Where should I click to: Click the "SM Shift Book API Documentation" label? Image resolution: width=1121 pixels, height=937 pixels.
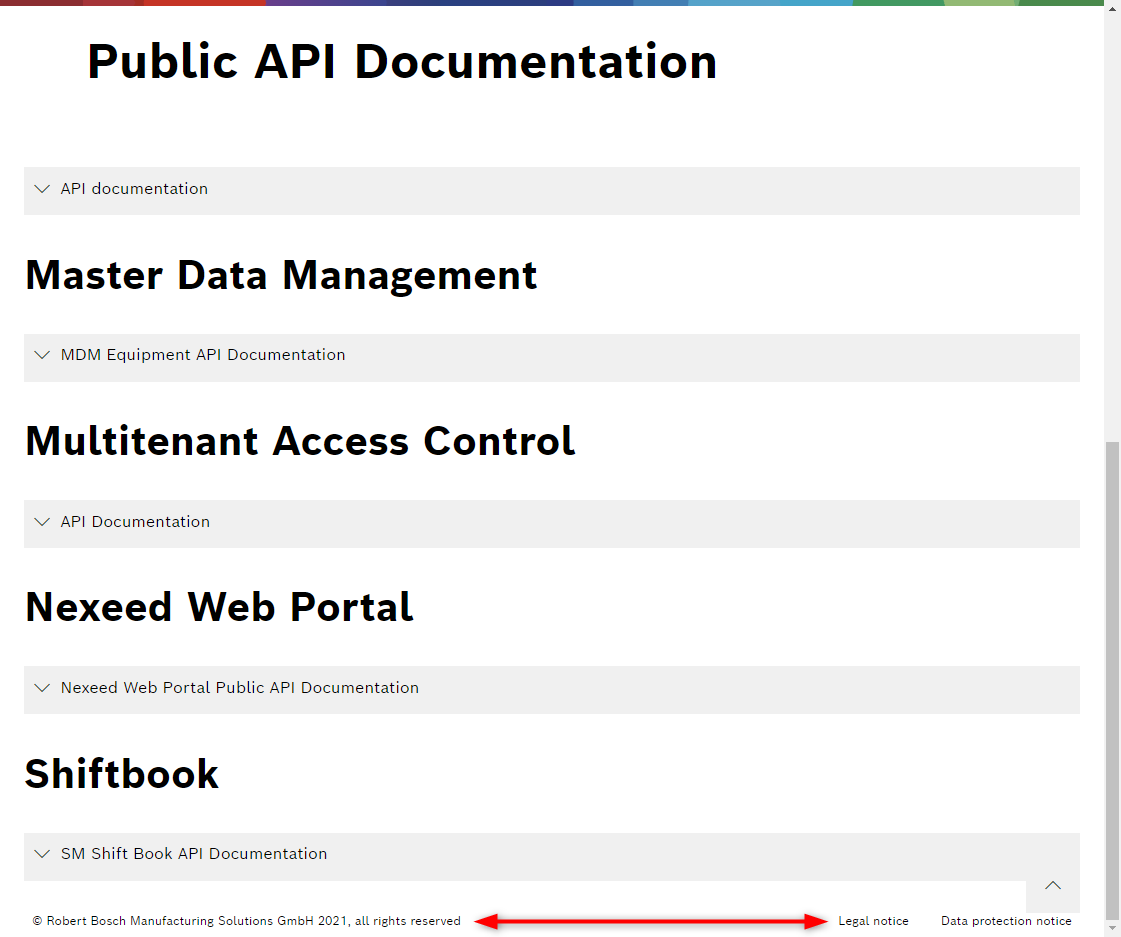pos(194,854)
